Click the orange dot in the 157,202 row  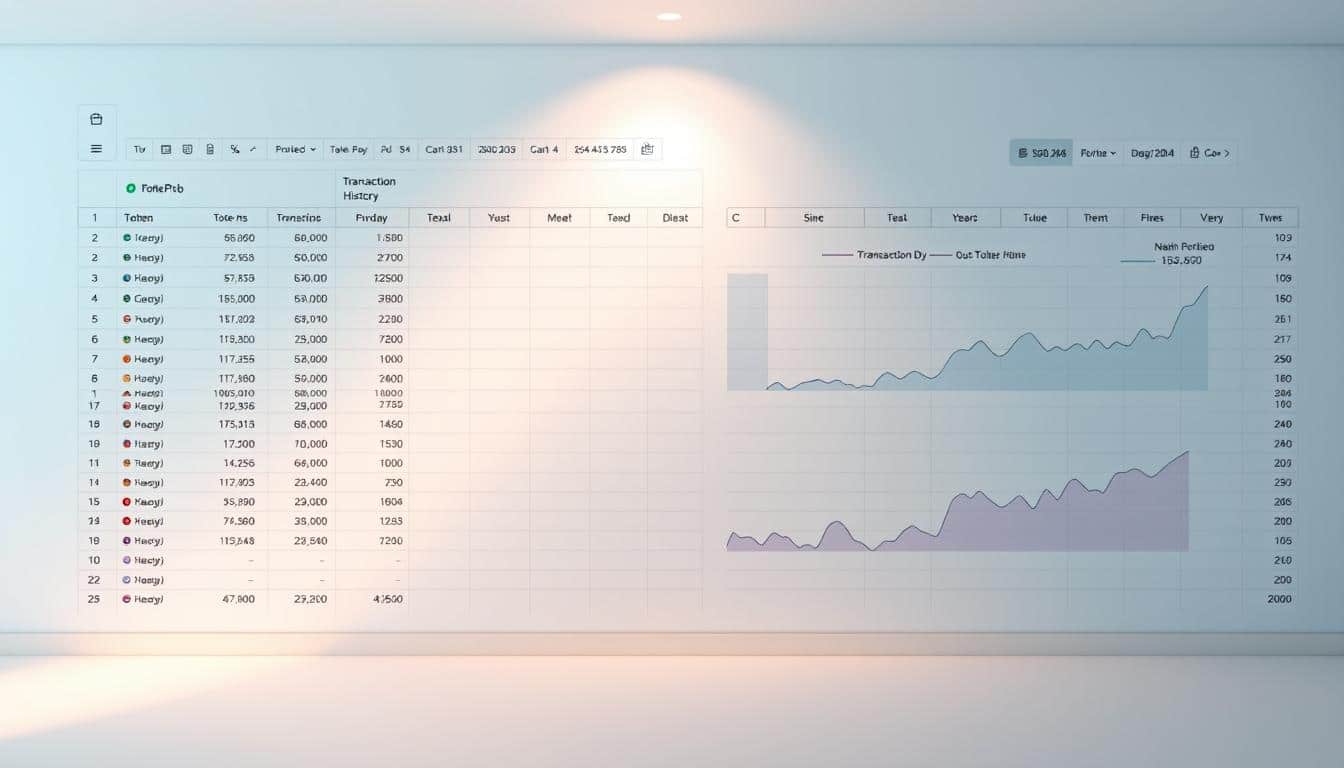(x=127, y=319)
